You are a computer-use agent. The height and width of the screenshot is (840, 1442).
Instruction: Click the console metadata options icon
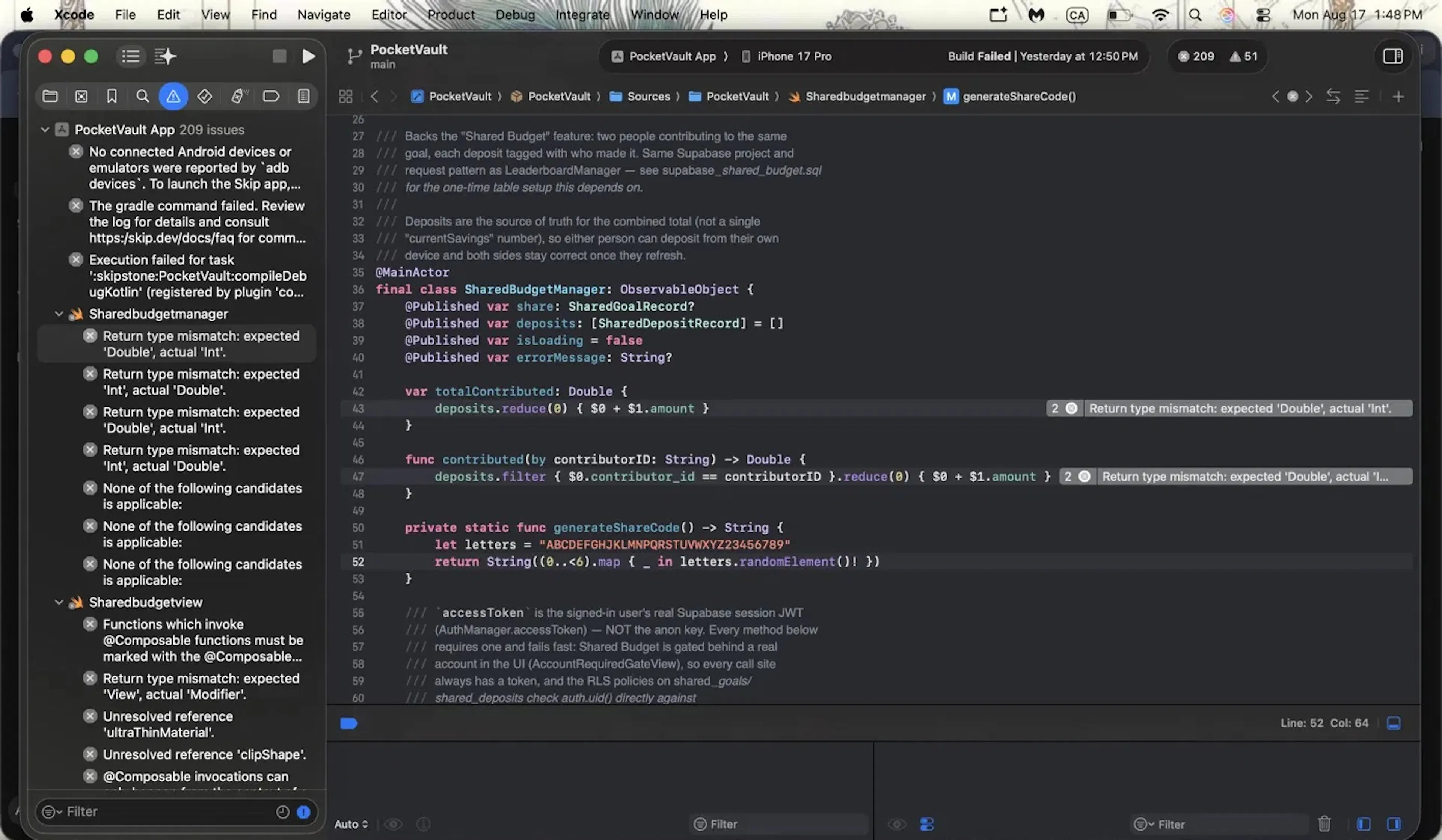[x=926, y=824]
